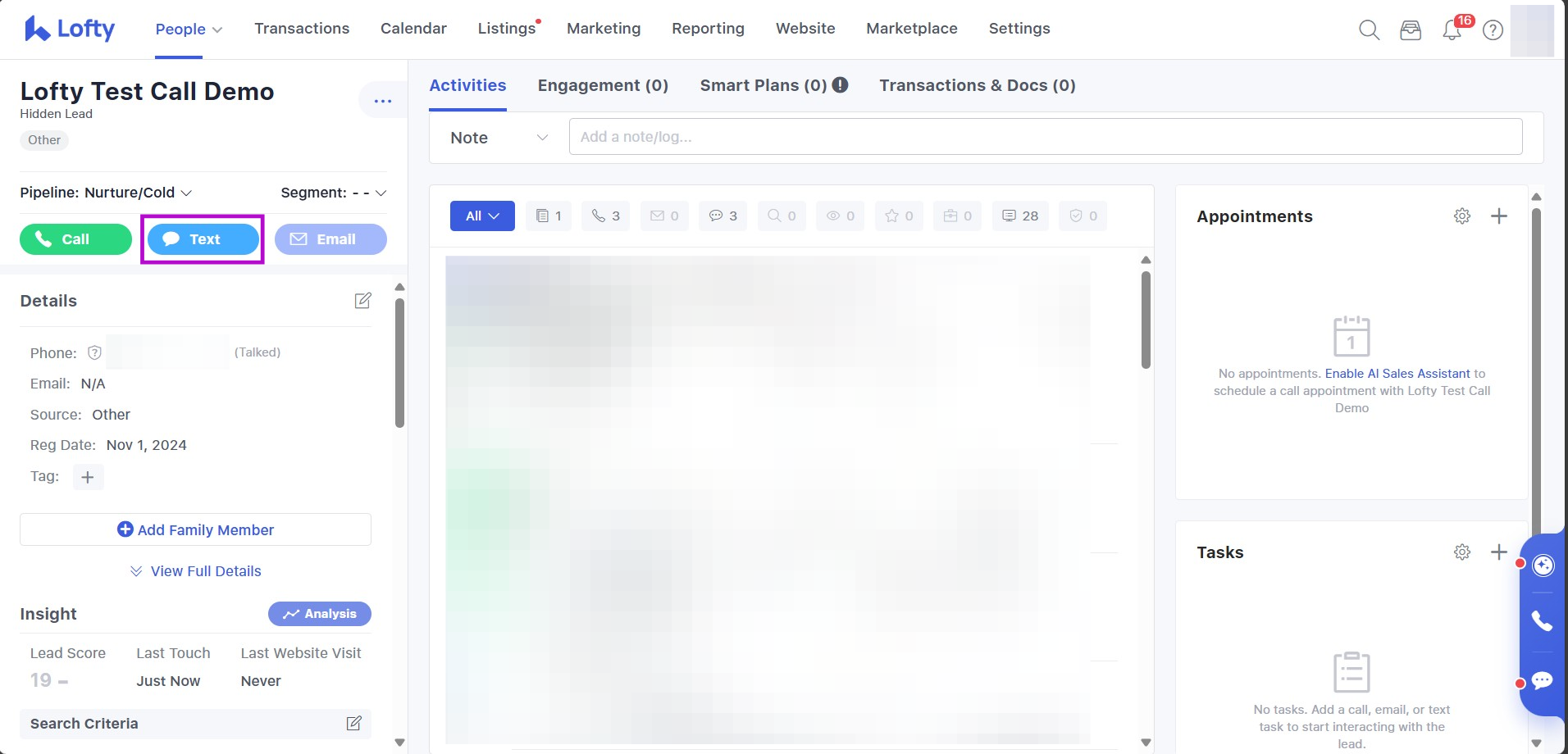Filter activities by calls
The height and width of the screenshot is (754, 1568).
pyautogui.click(x=606, y=216)
